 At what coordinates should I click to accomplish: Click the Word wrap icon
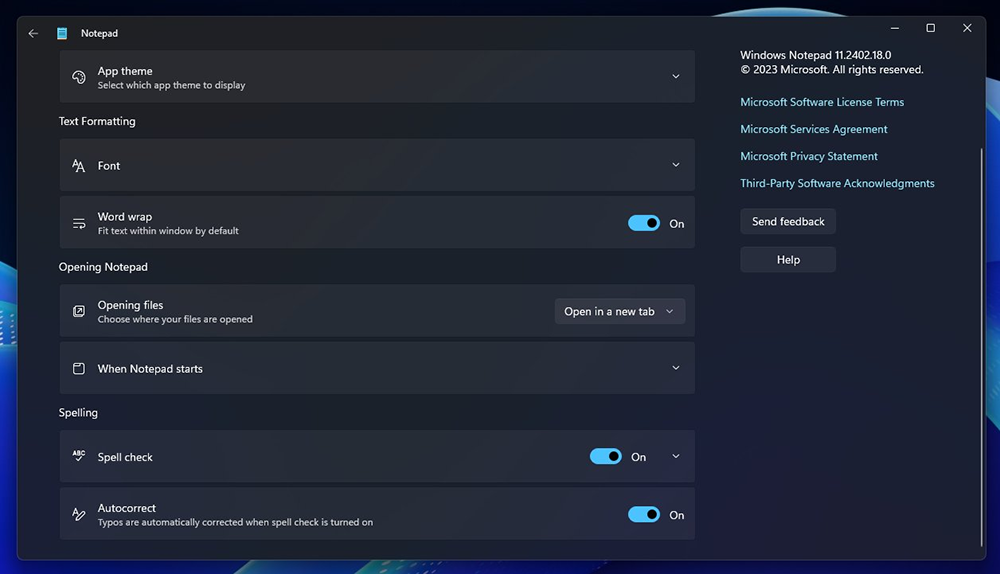pos(79,224)
